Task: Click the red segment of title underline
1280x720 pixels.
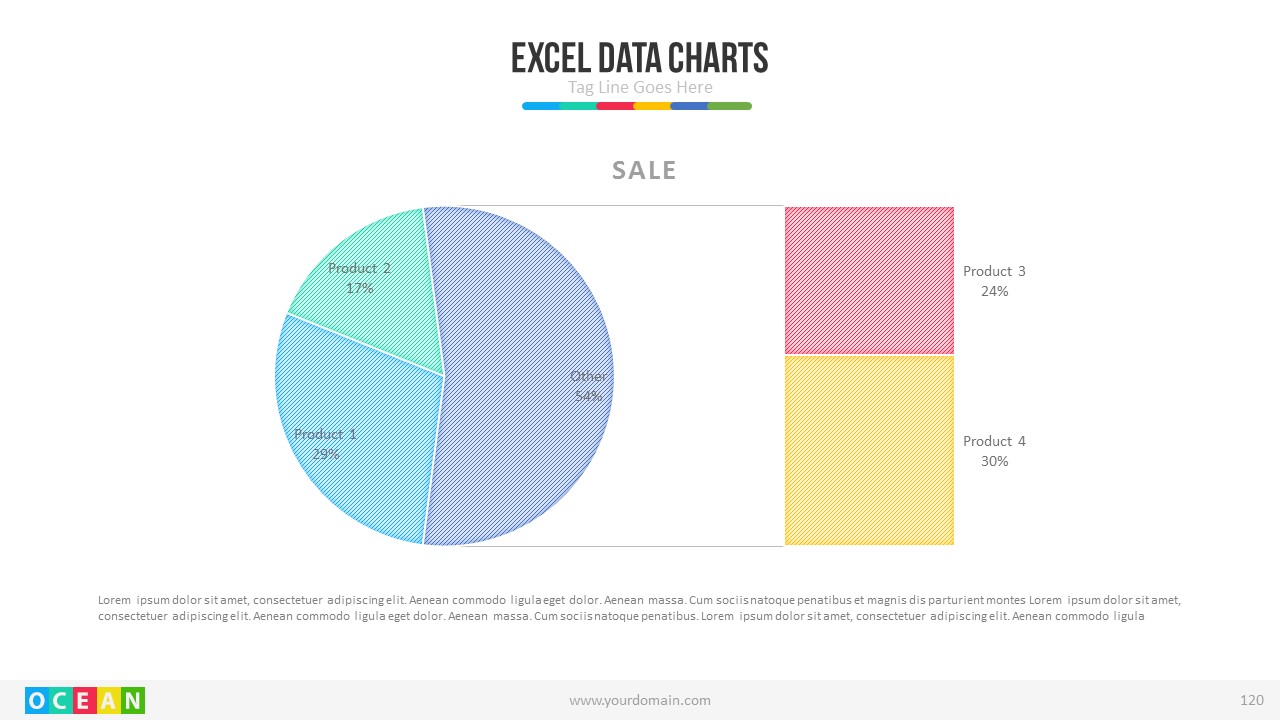Action: (615, 106)
